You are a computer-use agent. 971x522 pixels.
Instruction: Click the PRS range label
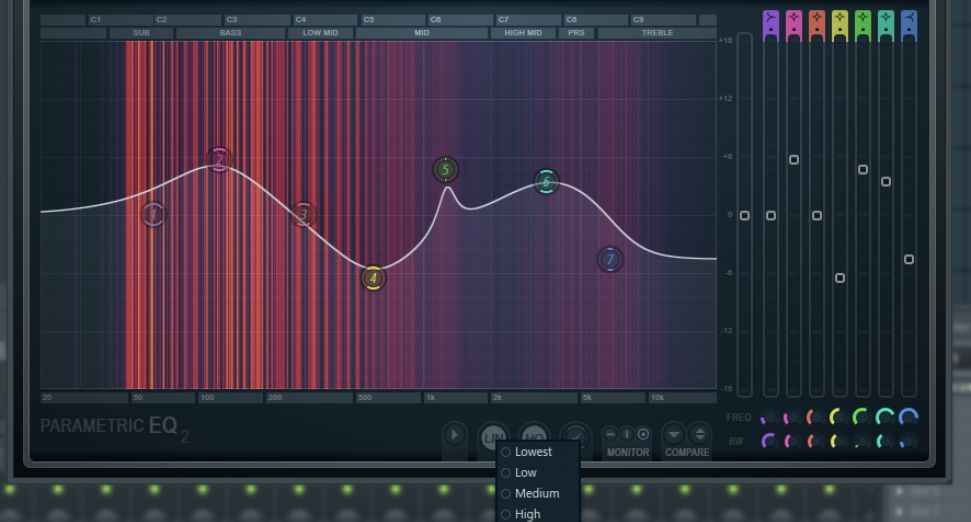pos(576,33)
